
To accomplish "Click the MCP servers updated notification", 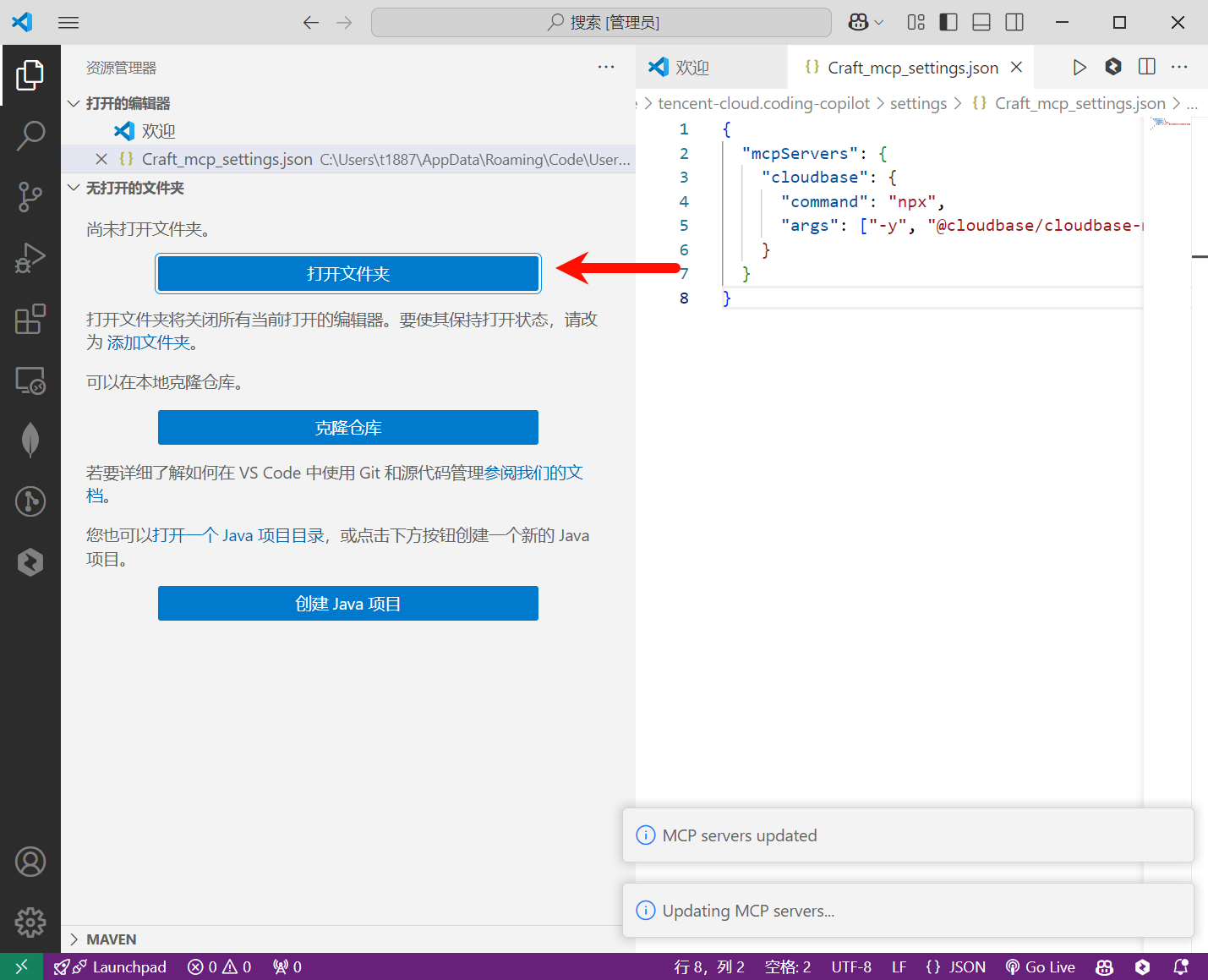I will [908, 835].
